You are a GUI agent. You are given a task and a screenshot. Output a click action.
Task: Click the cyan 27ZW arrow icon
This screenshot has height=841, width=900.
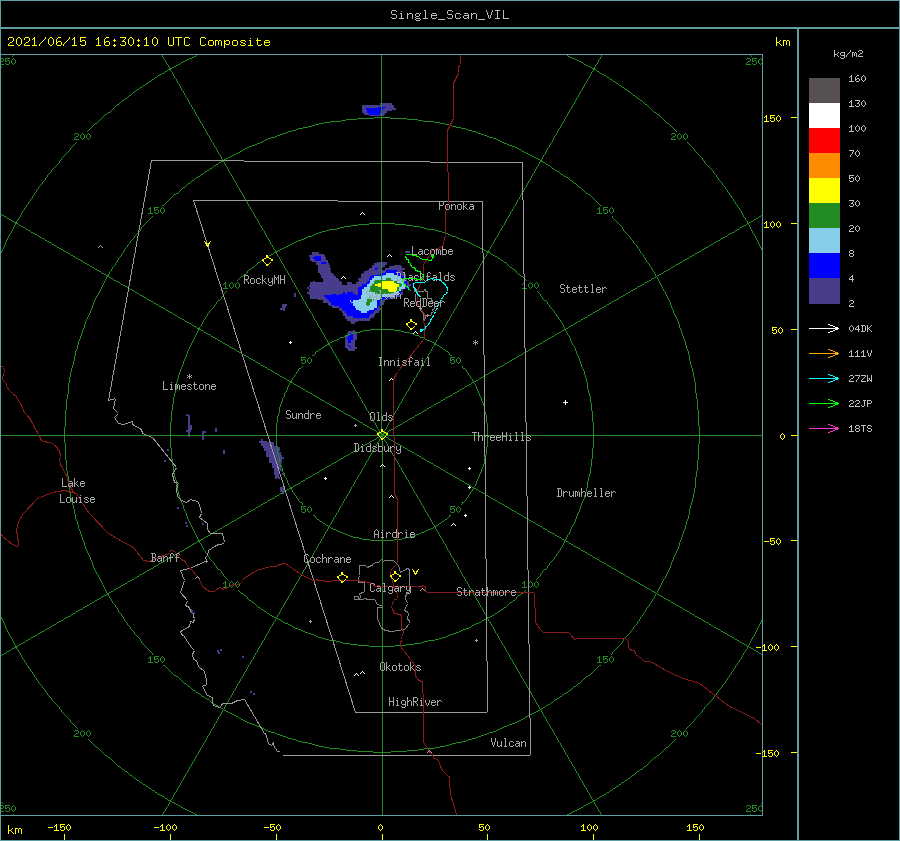click(824, 378)
